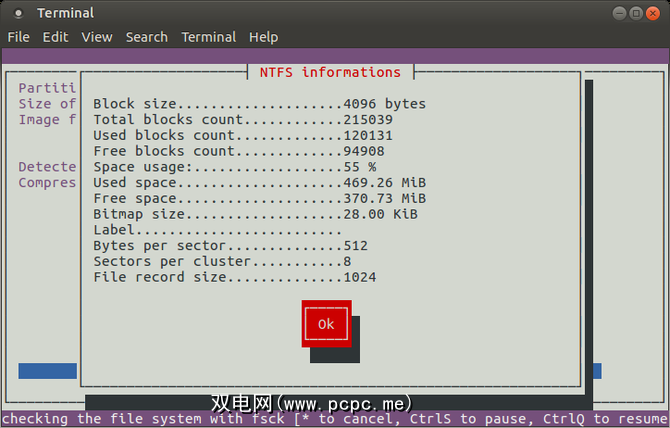
Task: Open the File menu
Action: pyautogui.click(x=18, y=37)
